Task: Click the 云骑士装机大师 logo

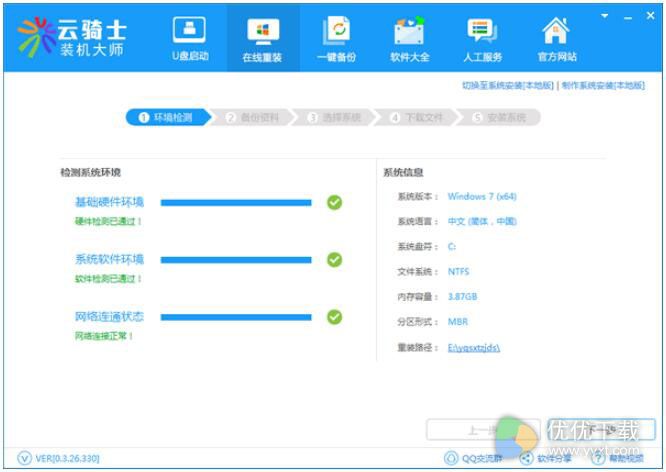Action: coord(71,37)
